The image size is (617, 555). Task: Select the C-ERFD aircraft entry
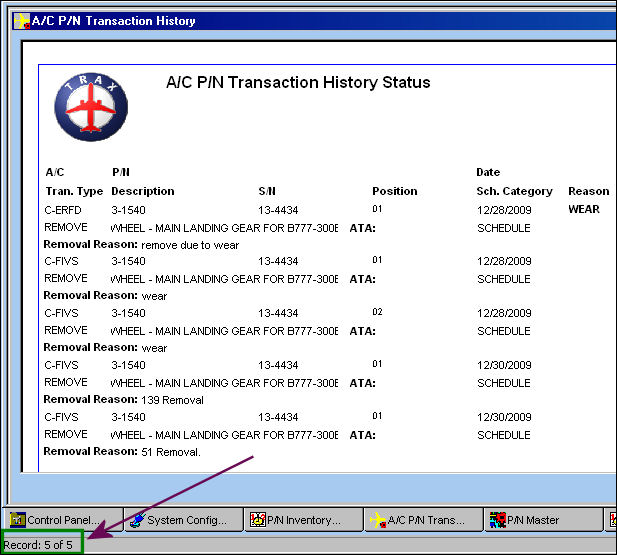(x=63, y=210)
